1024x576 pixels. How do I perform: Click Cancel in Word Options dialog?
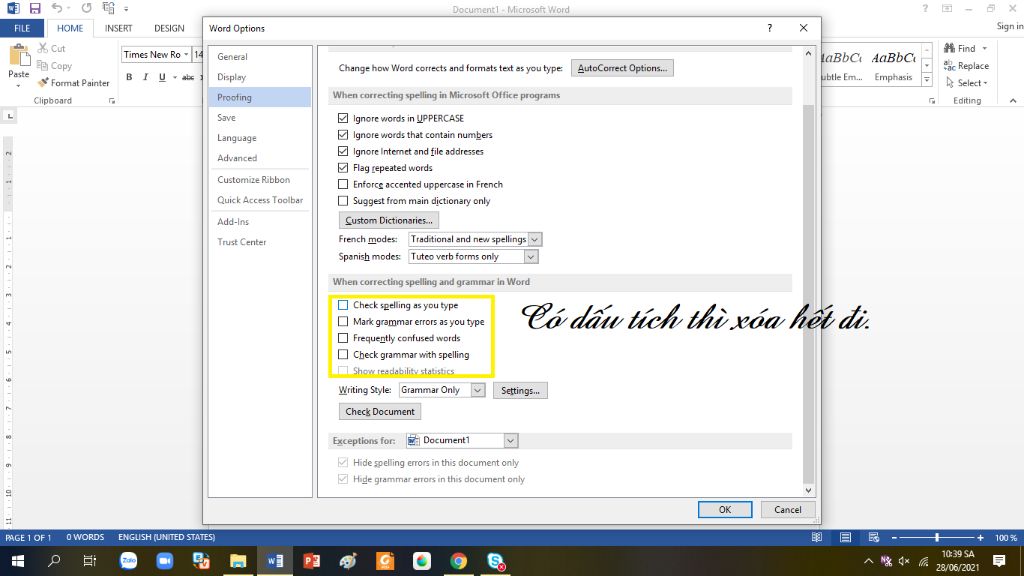pos(788,509)
